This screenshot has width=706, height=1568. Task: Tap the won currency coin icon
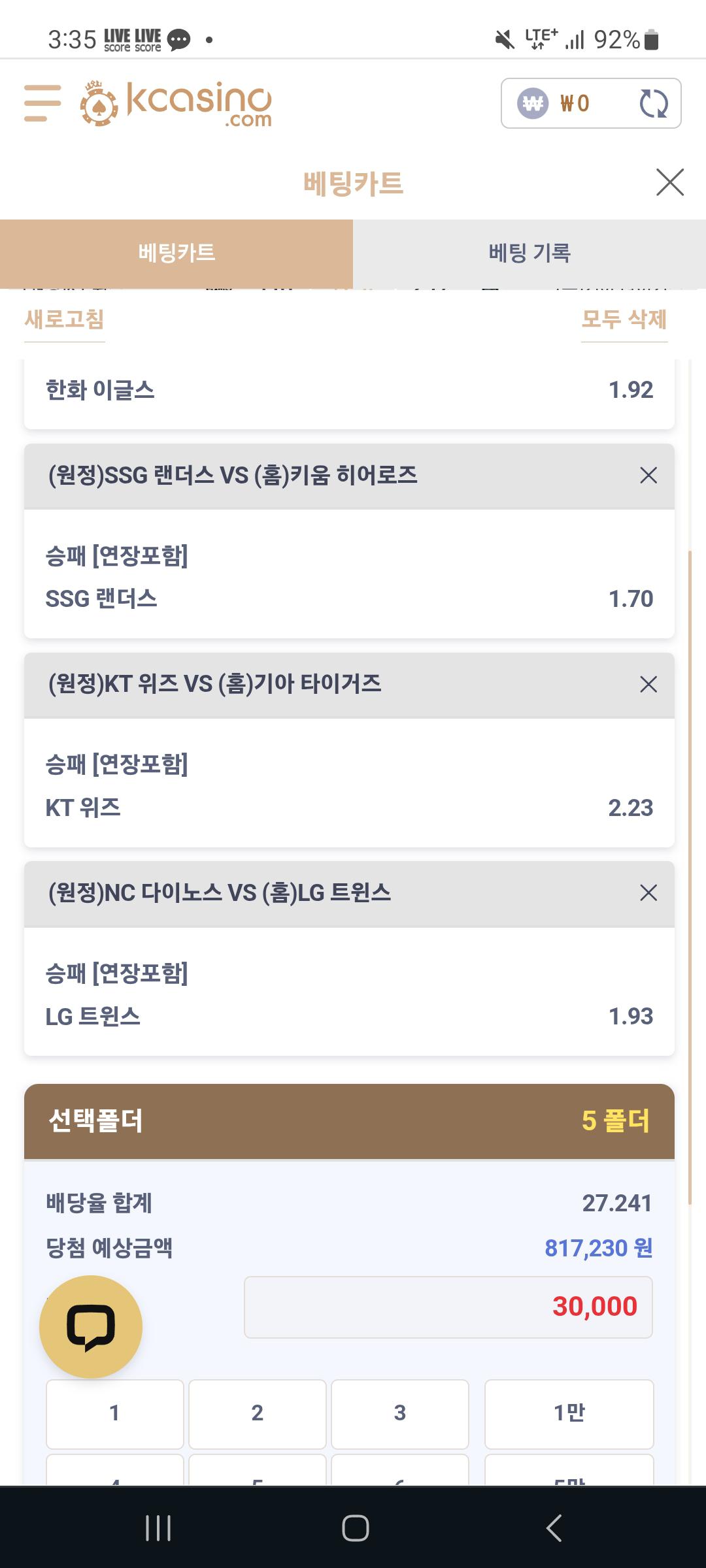coord(533,103)
